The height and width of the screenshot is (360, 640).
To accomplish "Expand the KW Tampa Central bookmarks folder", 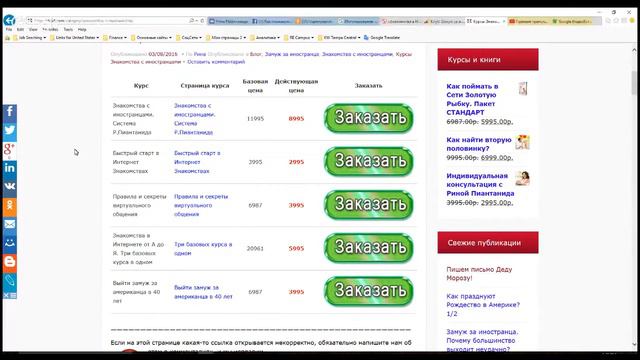I will [x=339, y=38].
